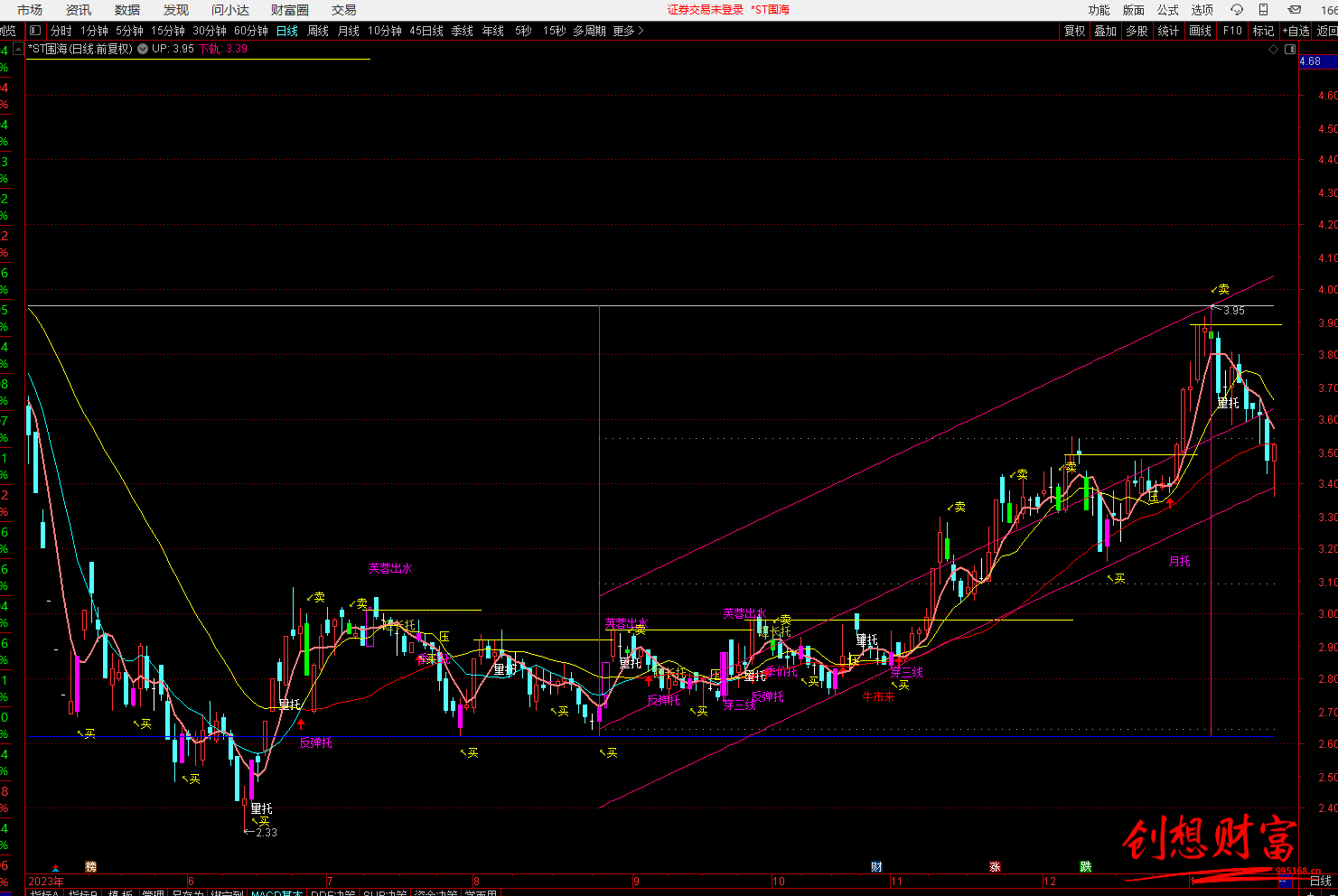Image resolution: width=1338 pixels, height=896 pixels.
Task: Toggle the left sidebar panel icon
Action: (x=35, y=31)
